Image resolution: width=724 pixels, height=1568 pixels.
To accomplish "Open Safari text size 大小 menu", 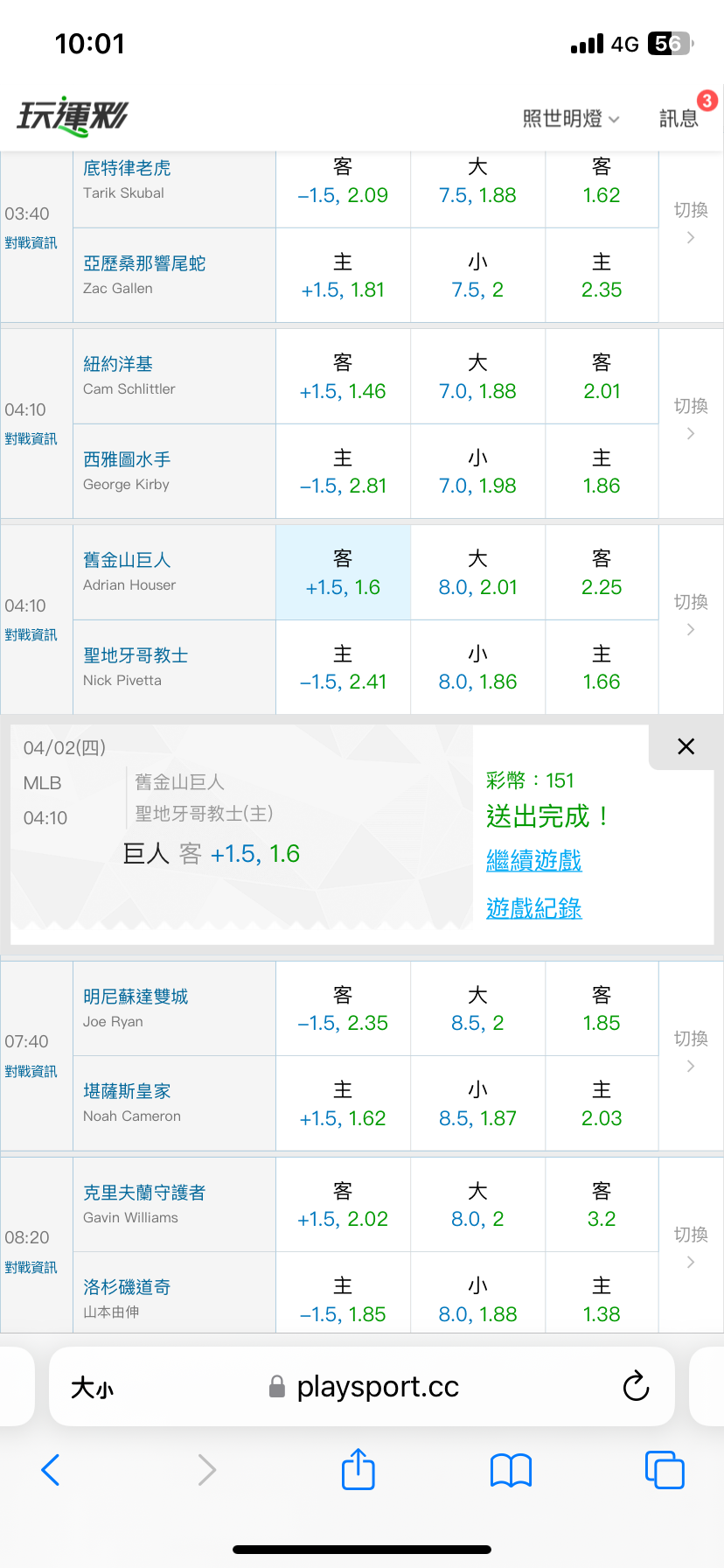I will pos(92,1388).
